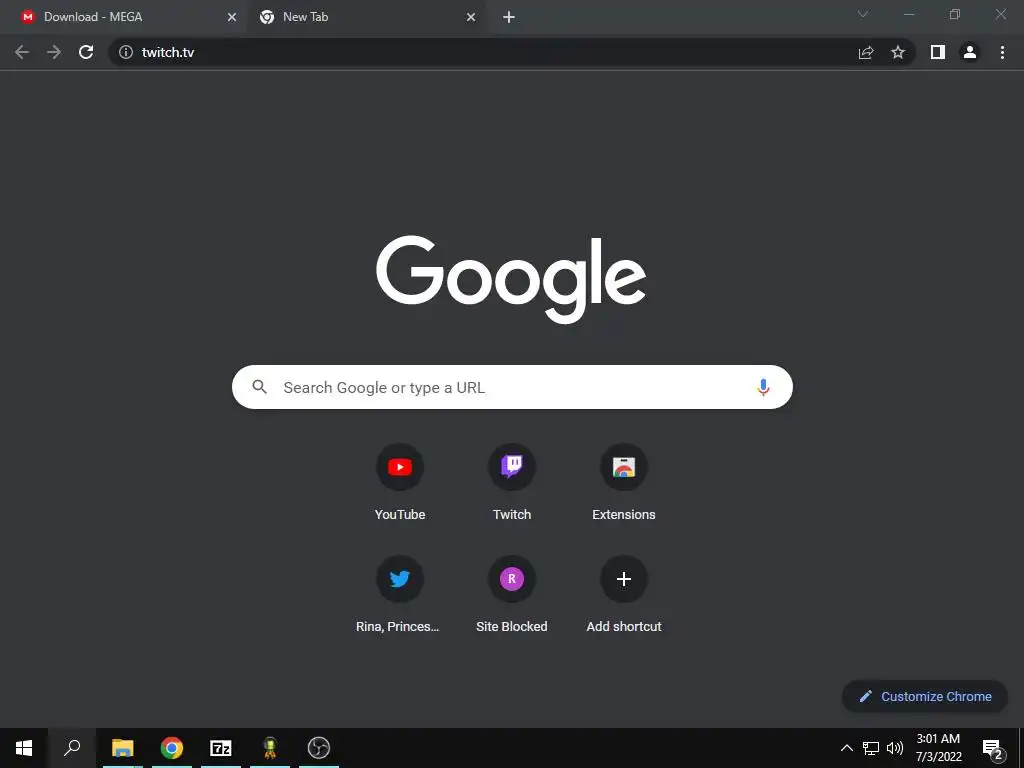Switch to the Download - MEGA tab
Image resolution: width=1024 pixels, height=768 pixels.
click(x=124, y=17)
